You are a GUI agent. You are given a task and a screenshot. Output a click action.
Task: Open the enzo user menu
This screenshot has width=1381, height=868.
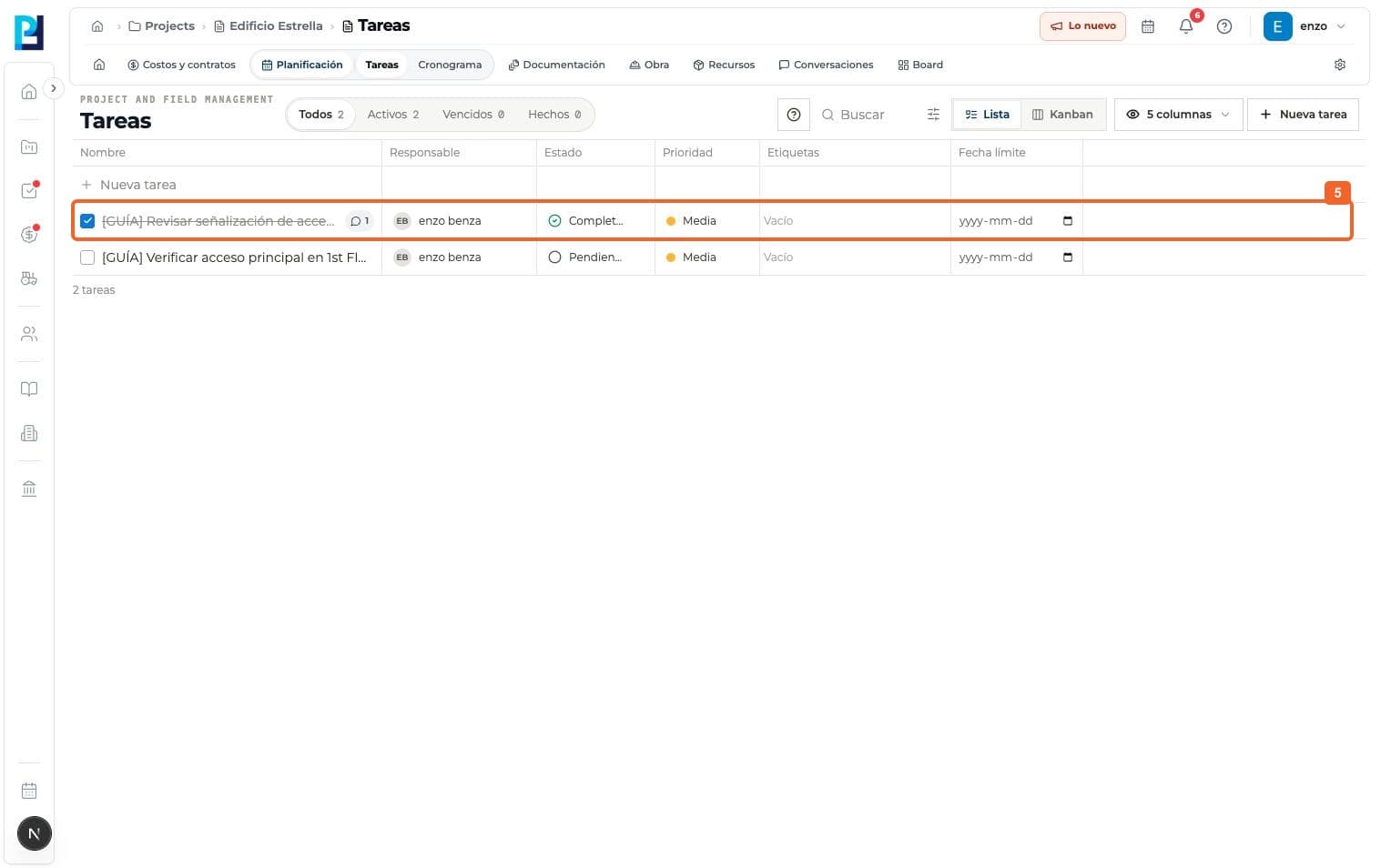pyautogui.click(x=1305, y=26)
